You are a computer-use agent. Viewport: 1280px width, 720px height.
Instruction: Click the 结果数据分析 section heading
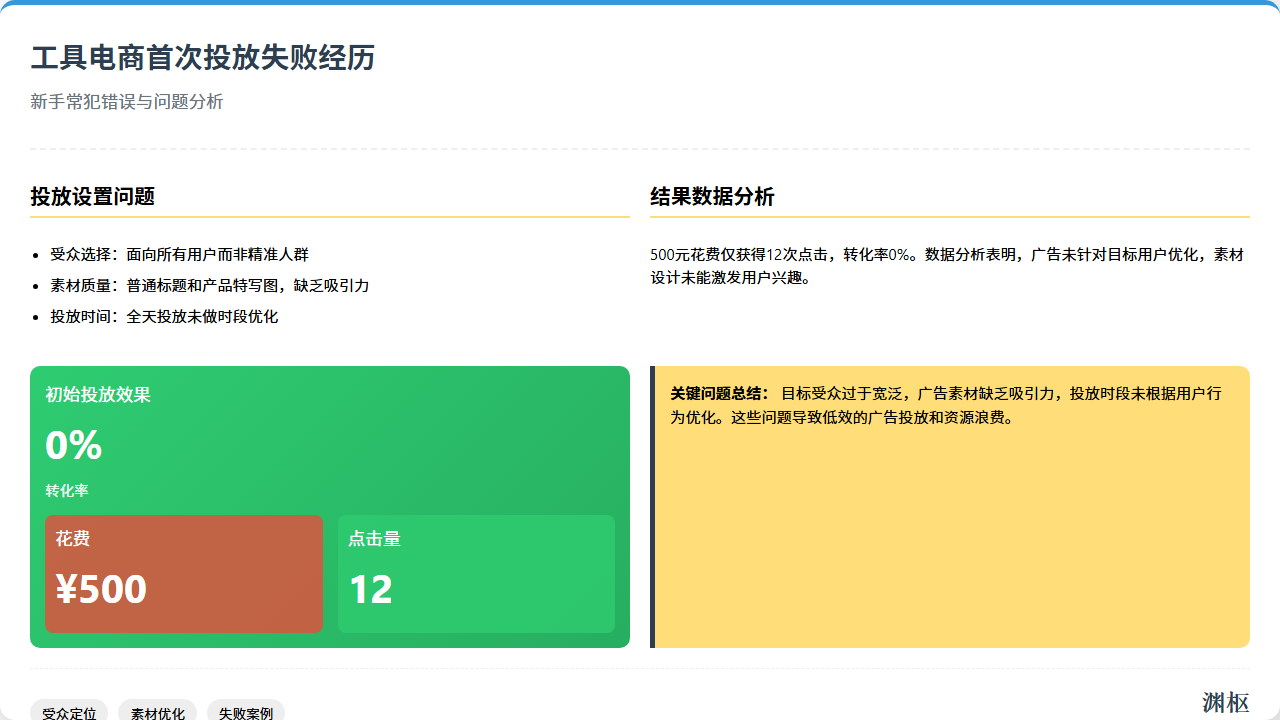(x=712, y=197)
